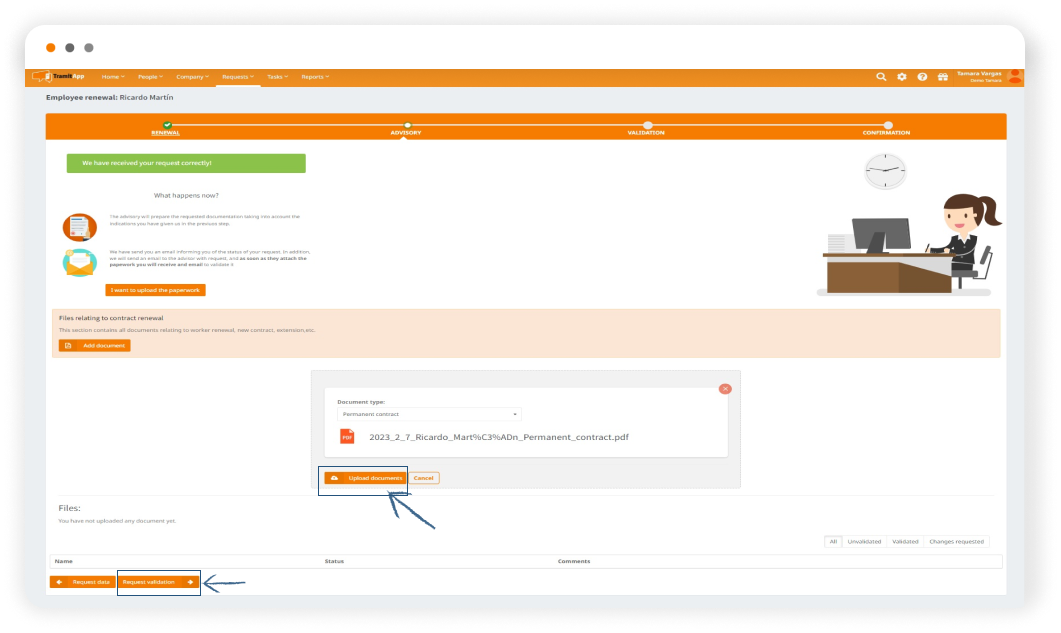Remove document with the red X icon
This screenshot has width=1061, height=633.
[x=725, y=389]
